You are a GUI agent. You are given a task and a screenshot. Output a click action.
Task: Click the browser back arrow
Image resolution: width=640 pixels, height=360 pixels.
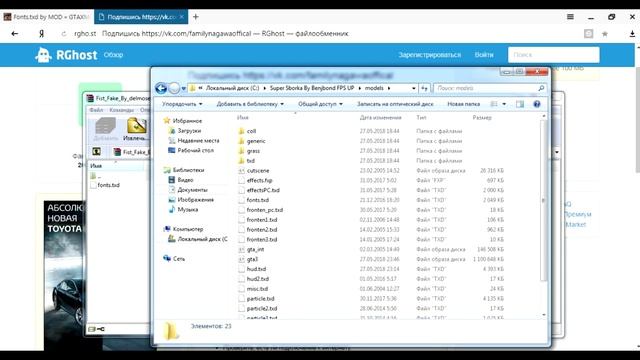15,34
